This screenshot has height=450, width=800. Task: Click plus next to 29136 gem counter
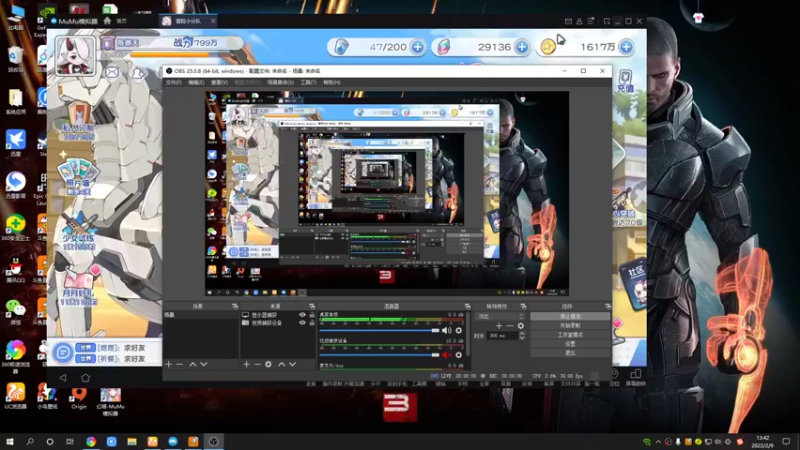click(522, 46)
